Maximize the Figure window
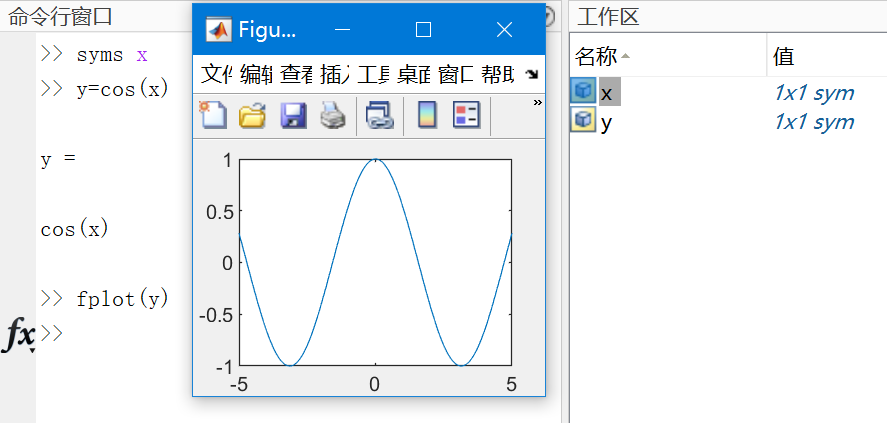887x423 pixels. [423, 29]
